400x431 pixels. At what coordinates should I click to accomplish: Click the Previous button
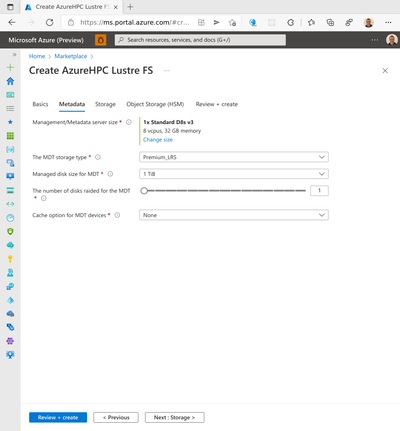coord(116,417)
